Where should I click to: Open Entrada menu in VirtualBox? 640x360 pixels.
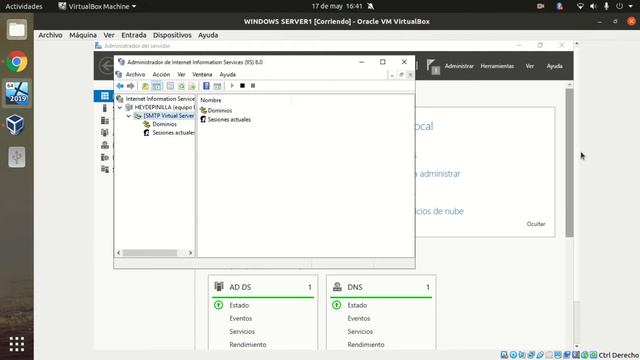[x=133, y=35]
